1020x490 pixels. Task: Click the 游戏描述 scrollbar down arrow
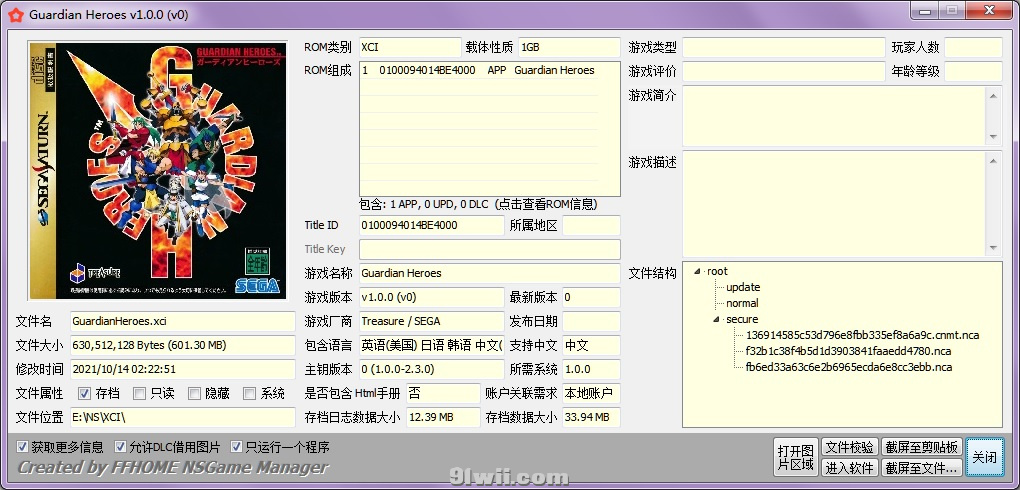(993, 247)
